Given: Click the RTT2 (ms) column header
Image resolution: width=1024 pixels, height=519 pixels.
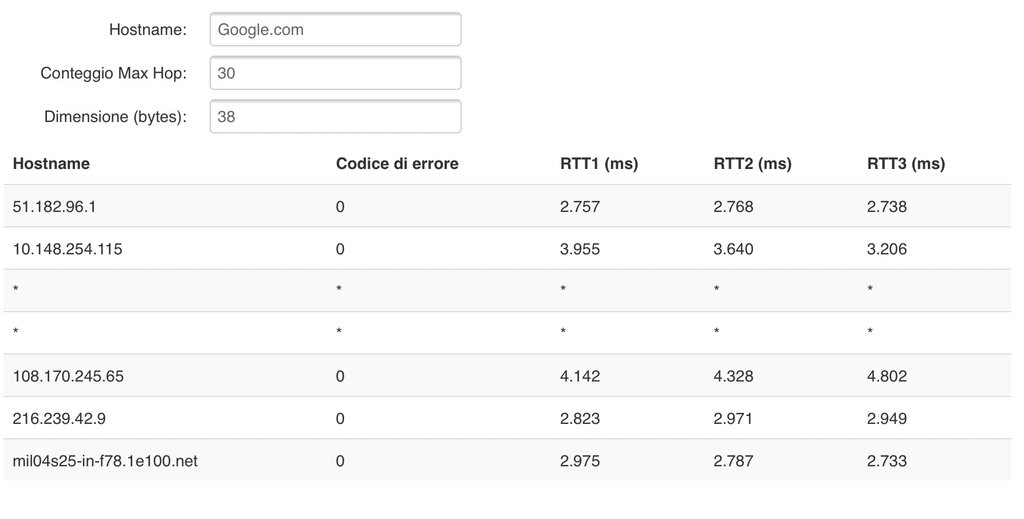Looking at the screenshot, I should click(x=752, y=164).
